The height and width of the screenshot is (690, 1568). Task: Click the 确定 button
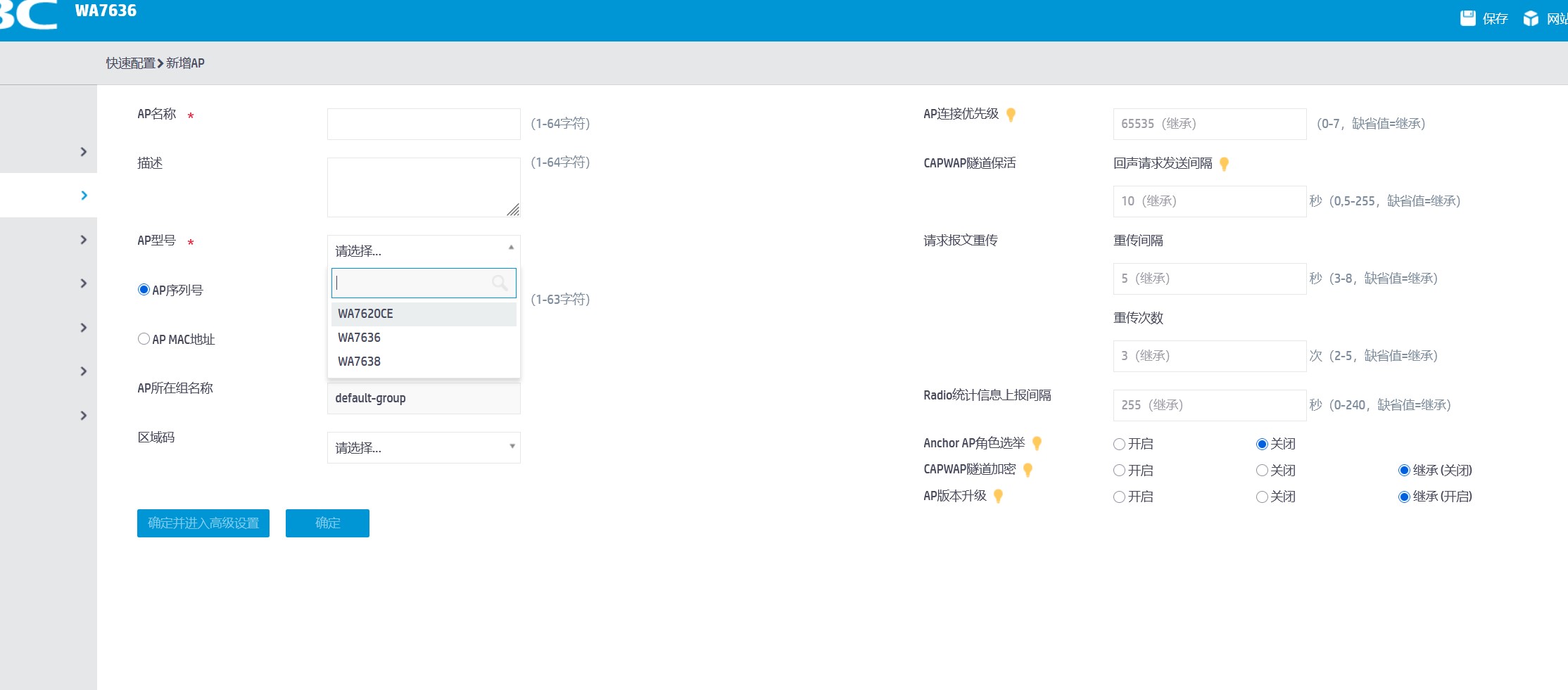tap(327, 523)
